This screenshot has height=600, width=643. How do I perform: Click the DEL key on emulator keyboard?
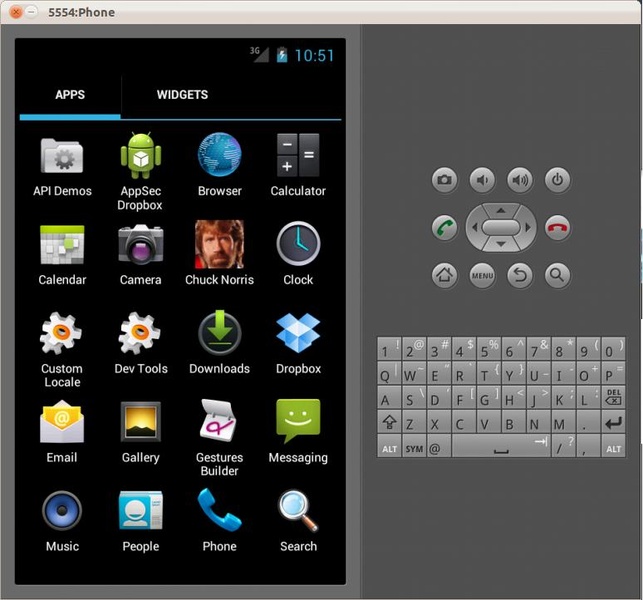(x=613, y=397)
